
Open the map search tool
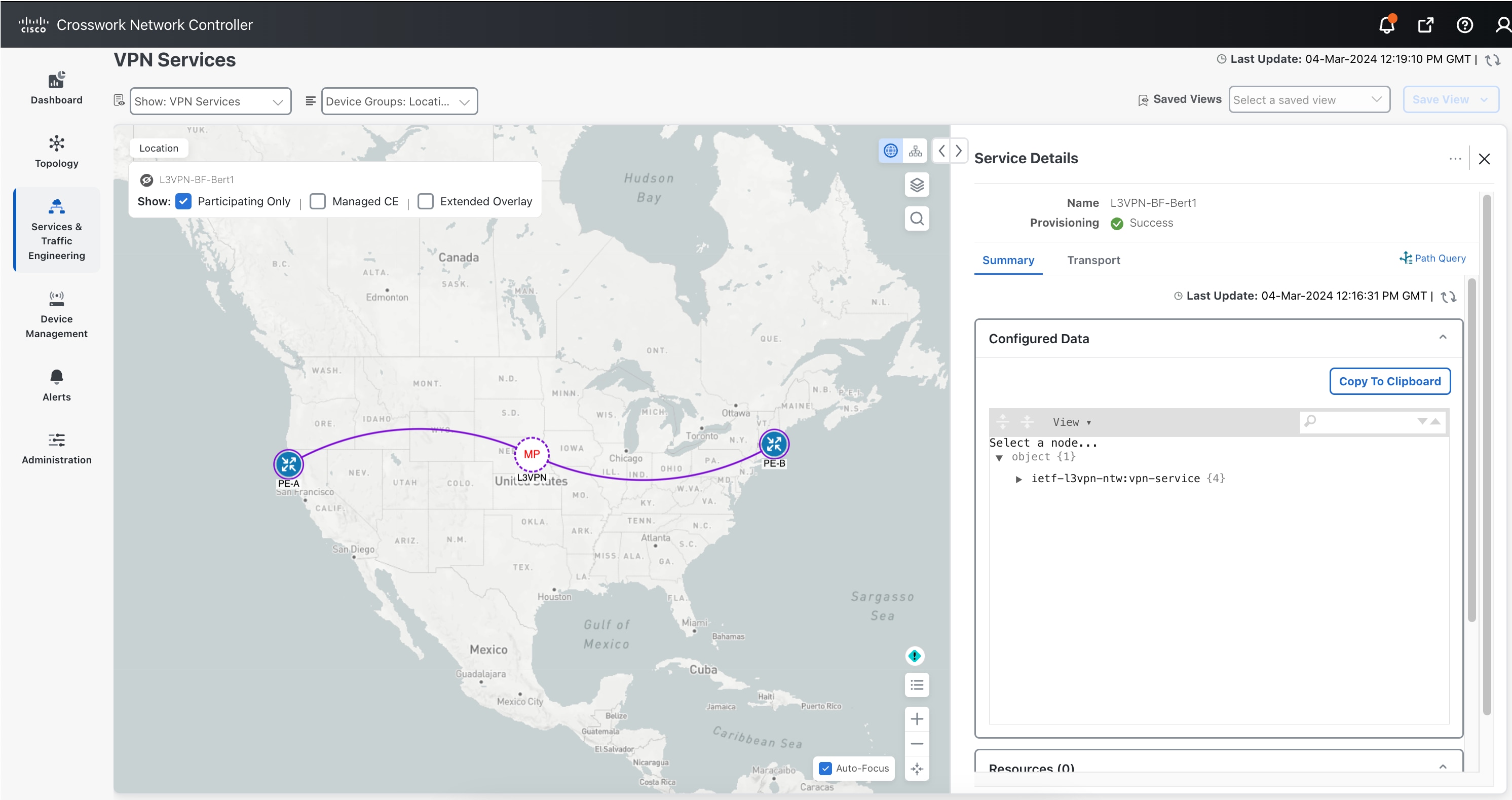pyautogui.click(x=917, y=219)
